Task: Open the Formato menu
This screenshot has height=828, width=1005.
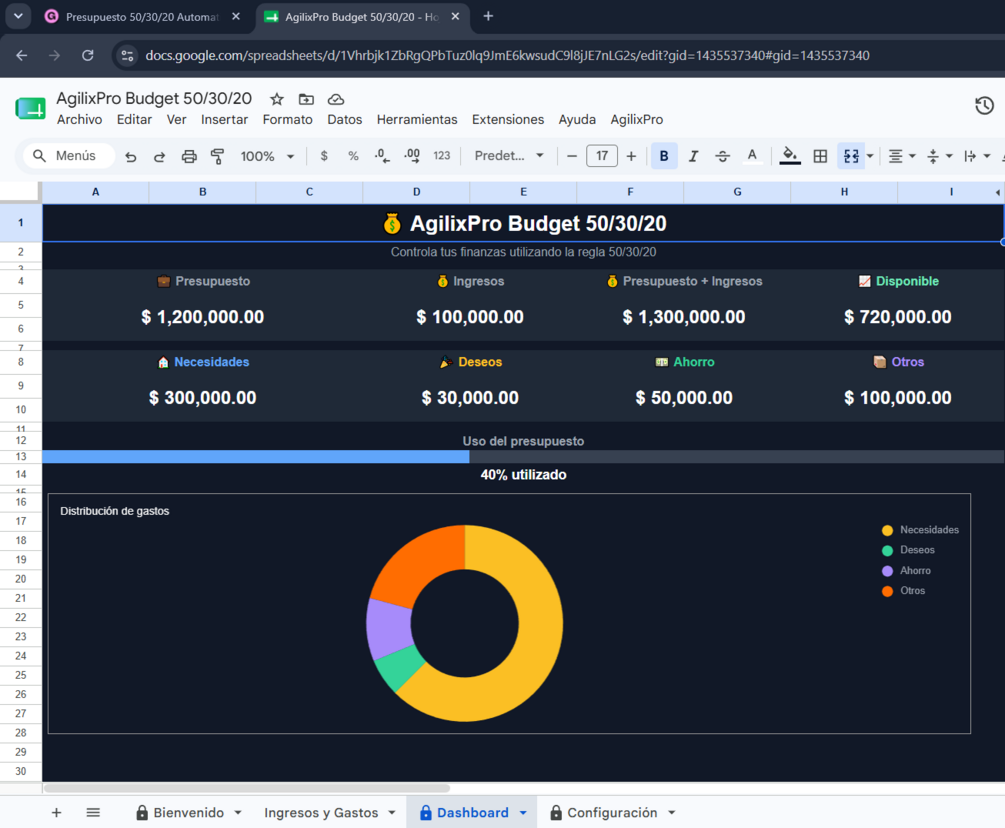Action: click(x=288, y=120)
